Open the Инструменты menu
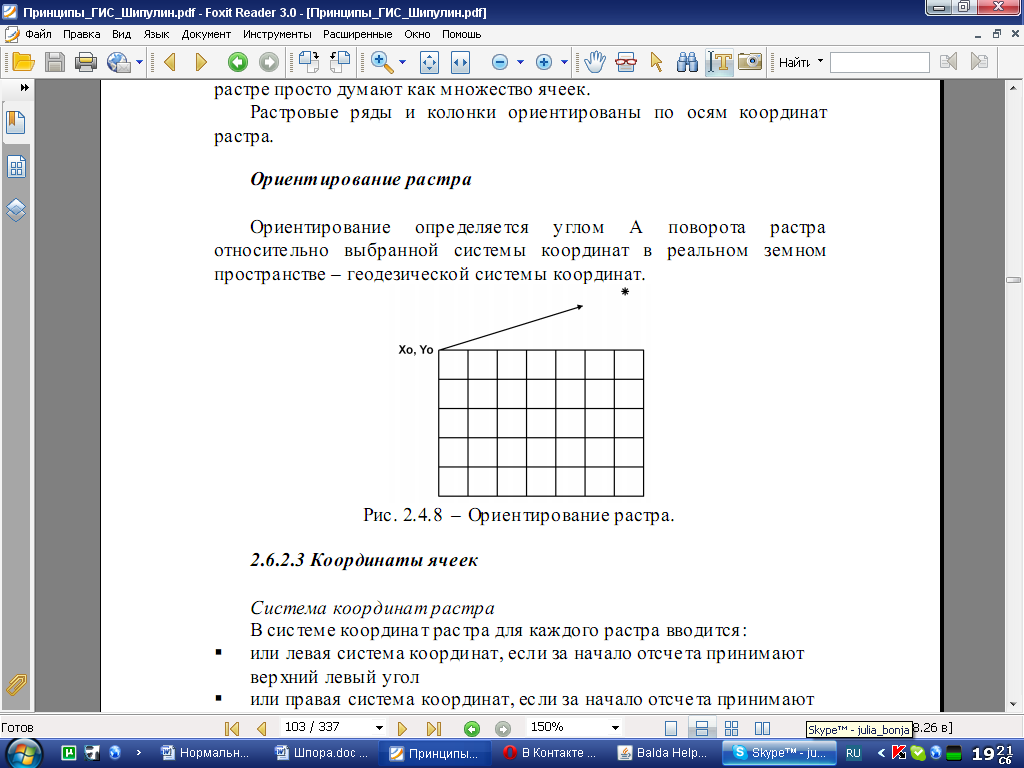The width and height of the screenshot is (1024, 768). [277, 34]
